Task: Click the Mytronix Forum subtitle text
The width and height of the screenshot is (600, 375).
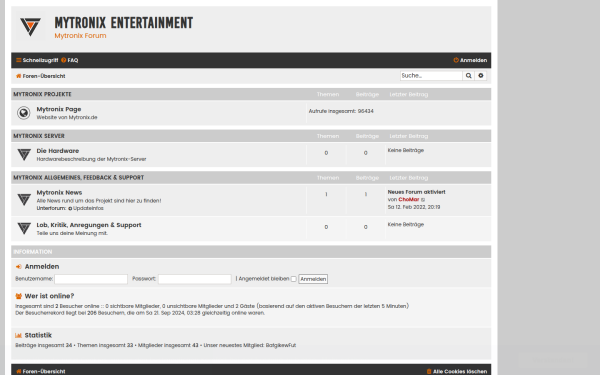Action: (80, 36)
